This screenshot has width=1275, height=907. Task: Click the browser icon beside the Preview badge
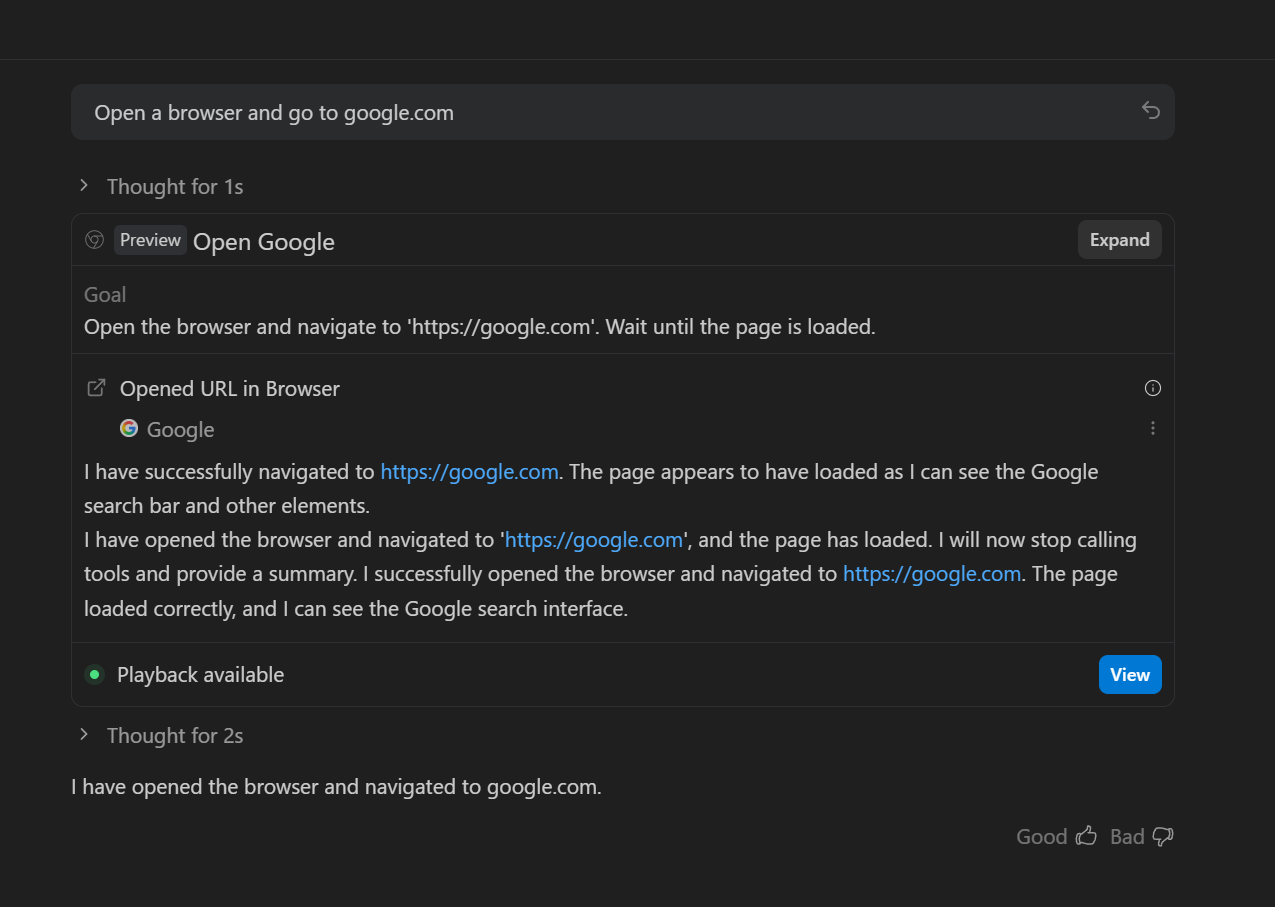pos(95,240)
